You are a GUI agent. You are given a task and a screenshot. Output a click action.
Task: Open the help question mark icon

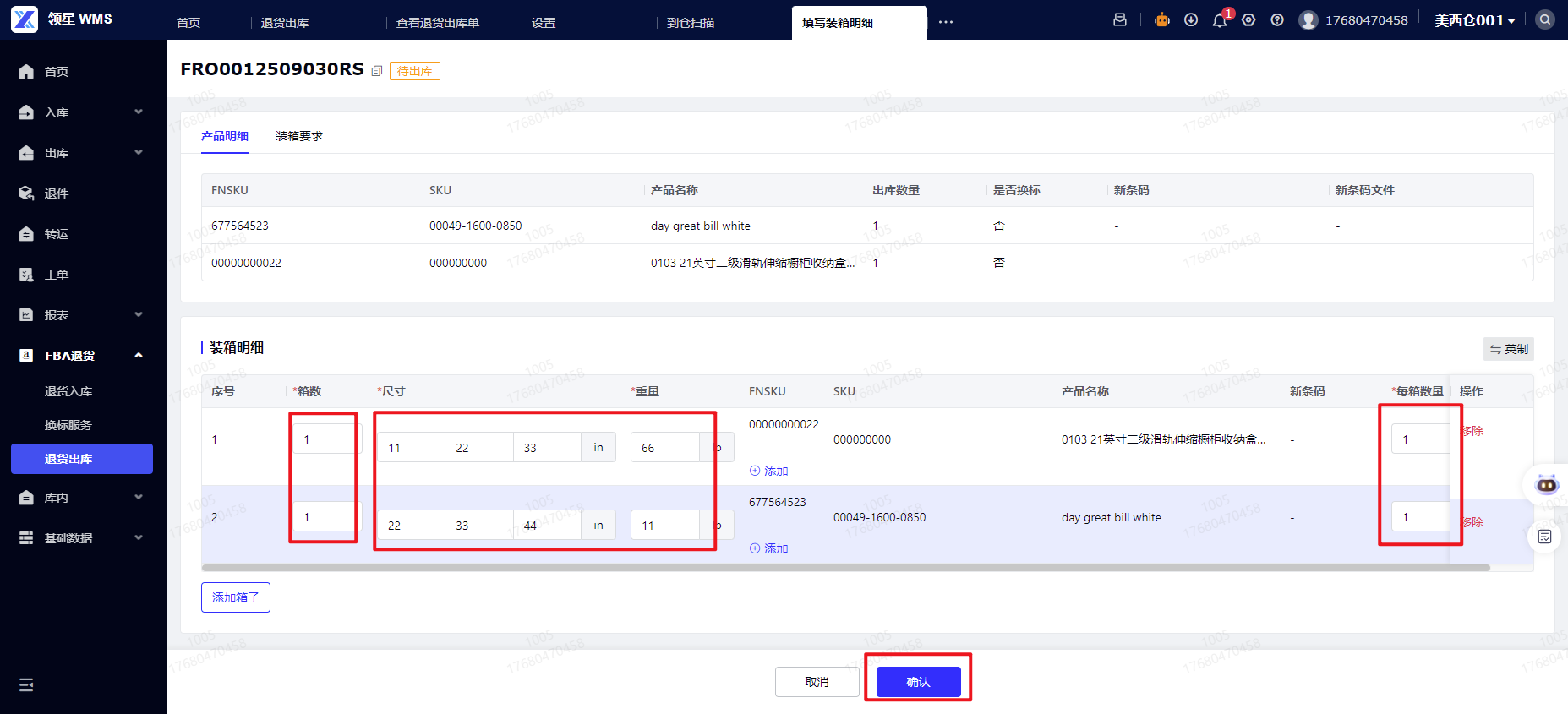click(1277, 19)
